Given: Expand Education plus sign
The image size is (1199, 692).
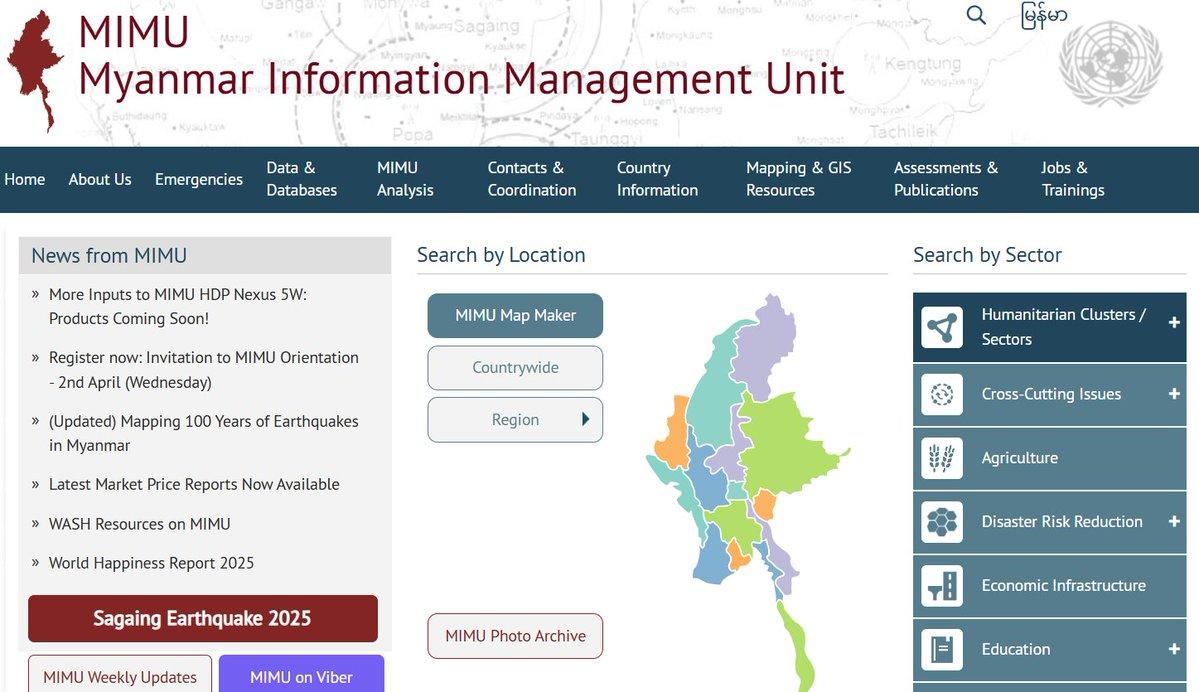Looking at the screenshot, I should [1174, 649].
